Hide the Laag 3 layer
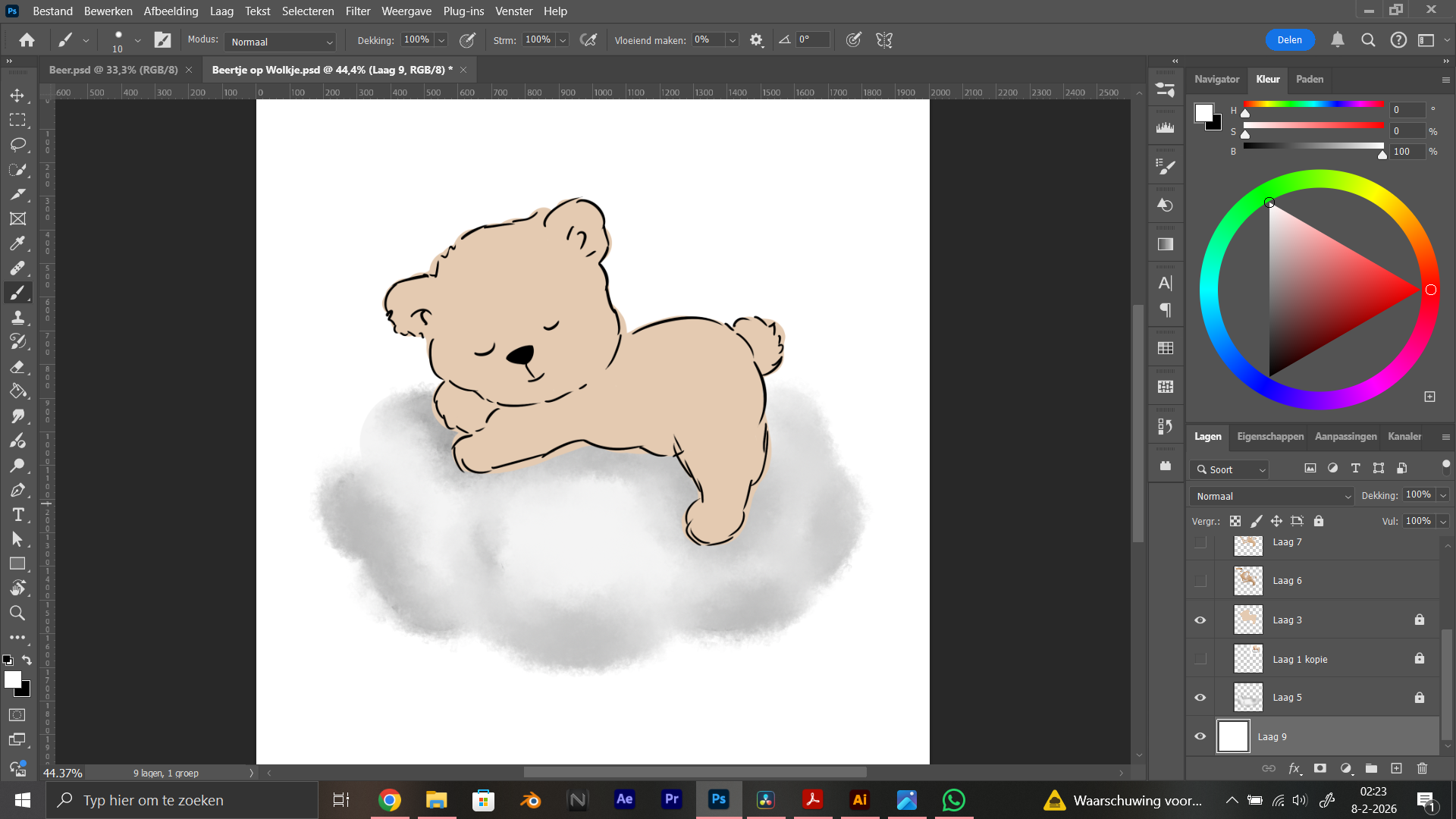This screenshot has height=819, width=1456. click(1200, 620)
